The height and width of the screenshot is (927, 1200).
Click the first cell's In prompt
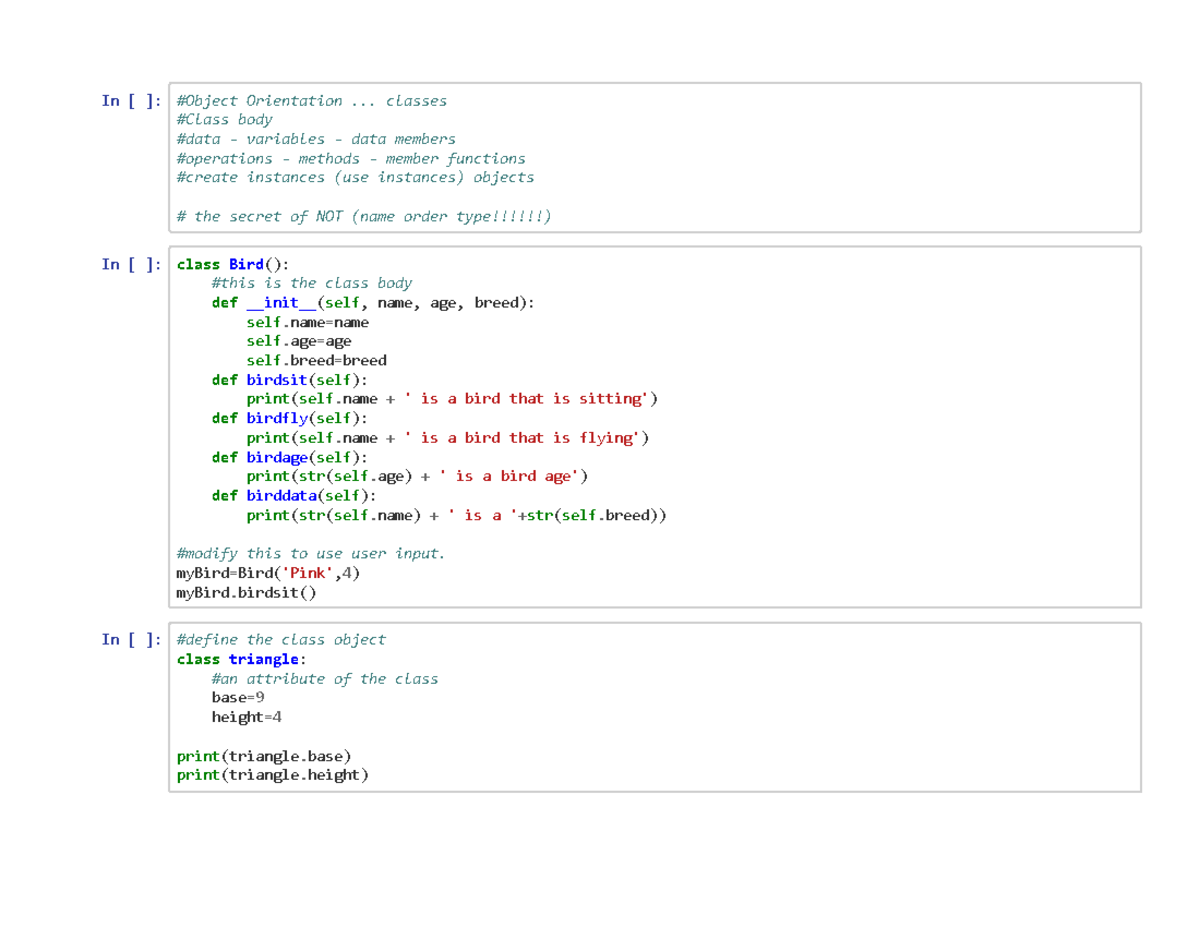(x=131, y=100)
